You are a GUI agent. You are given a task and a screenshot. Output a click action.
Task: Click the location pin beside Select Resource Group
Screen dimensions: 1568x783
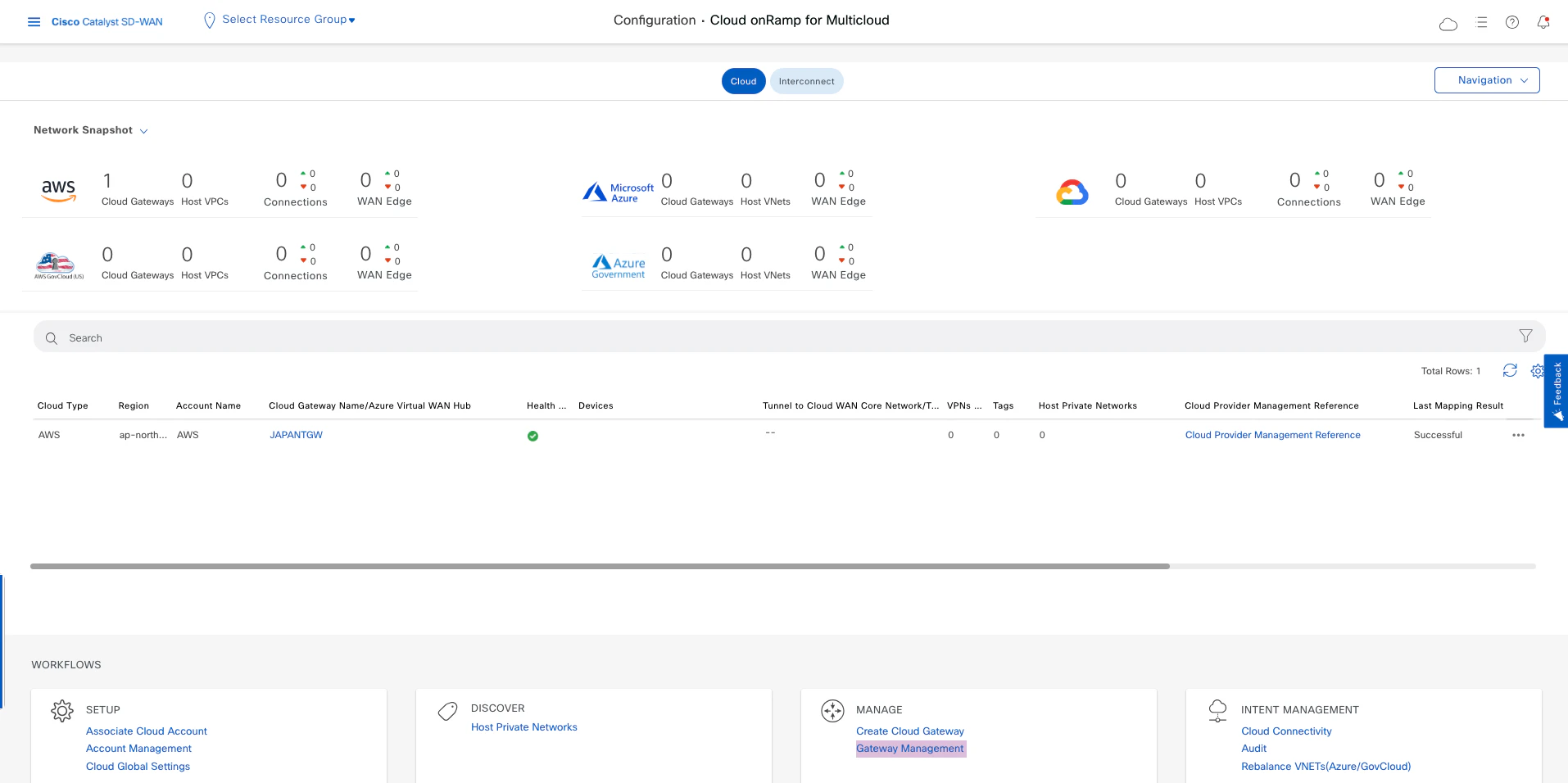(x=209, y=20)
